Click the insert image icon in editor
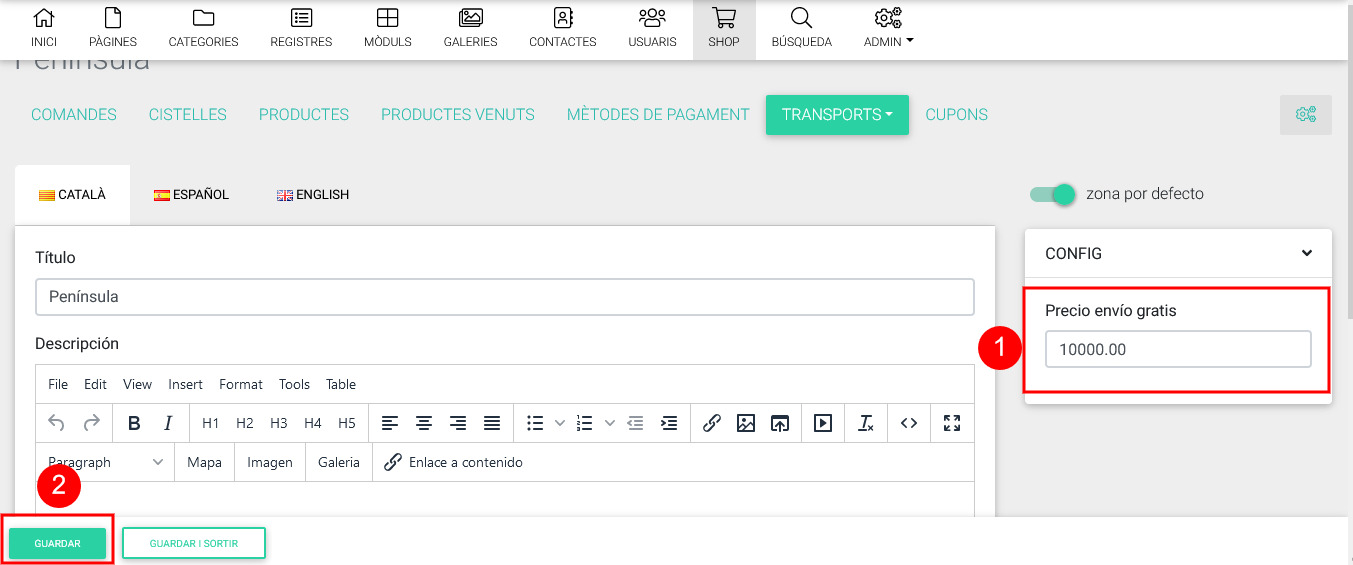Screen dimensions: 1353x565 click(x=745, y=423)
